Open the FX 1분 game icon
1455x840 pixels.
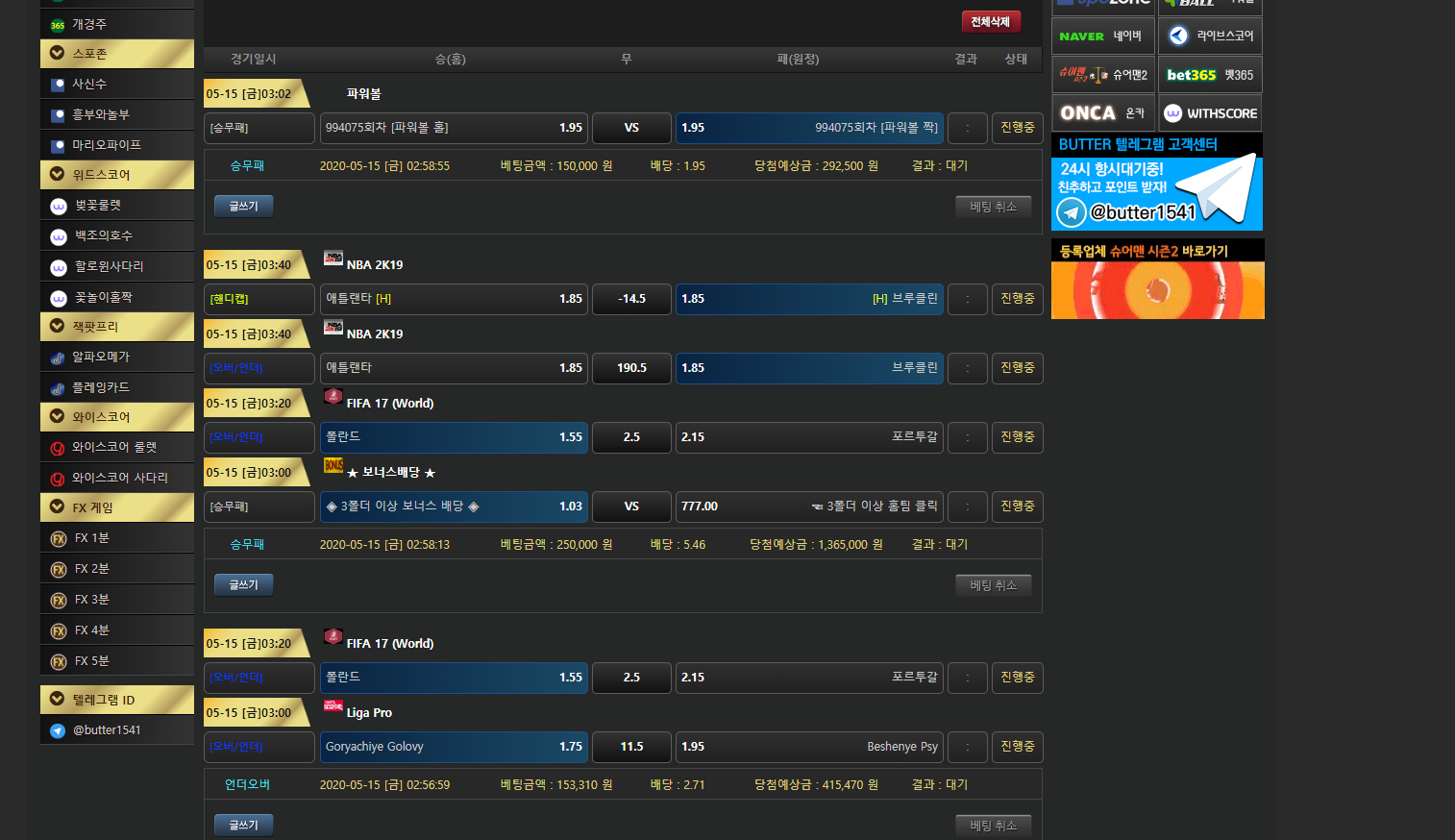tap(59, 539)
